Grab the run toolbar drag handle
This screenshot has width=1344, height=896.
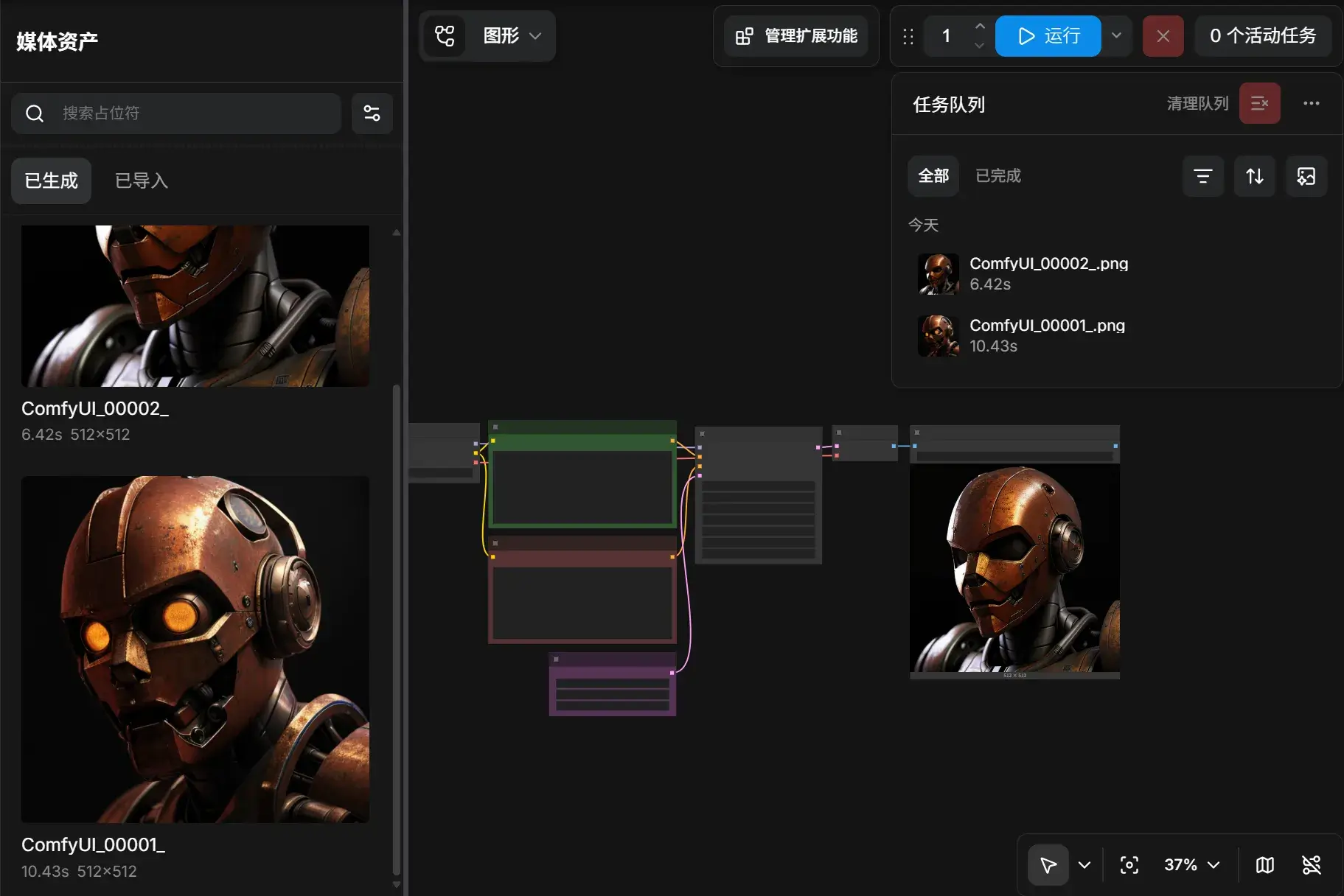tap(908, 36)
